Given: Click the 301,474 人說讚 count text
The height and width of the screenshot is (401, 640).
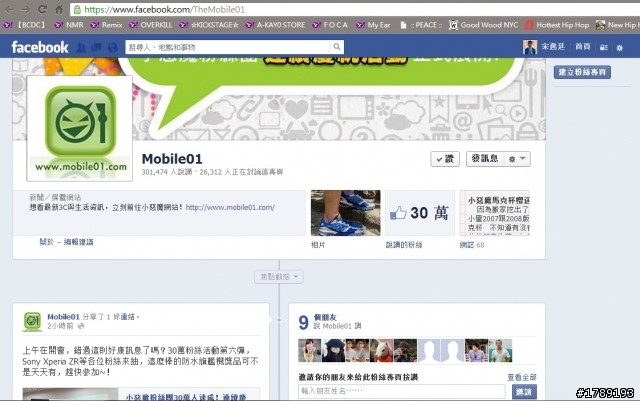Looking at the screenshot, I should point(167,172).
